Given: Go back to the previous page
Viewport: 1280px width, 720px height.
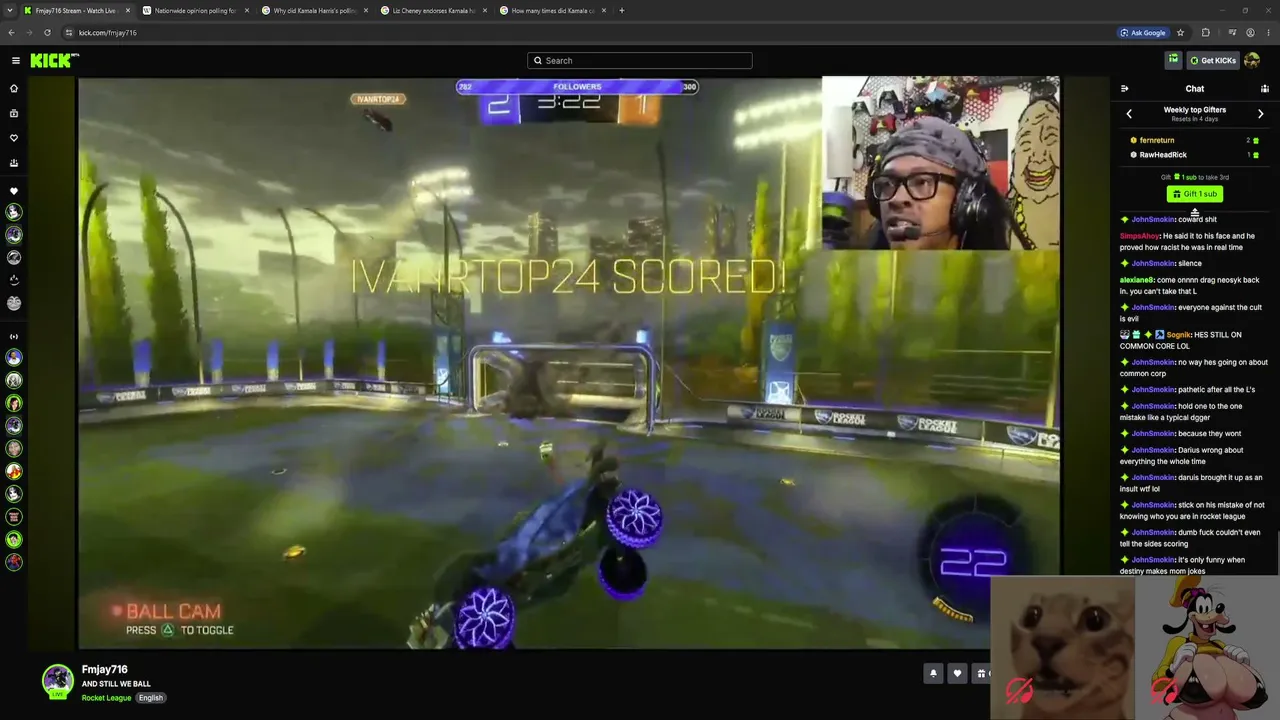Looking at the screenshot, I should pyautogui.click(x=11, y=32).
